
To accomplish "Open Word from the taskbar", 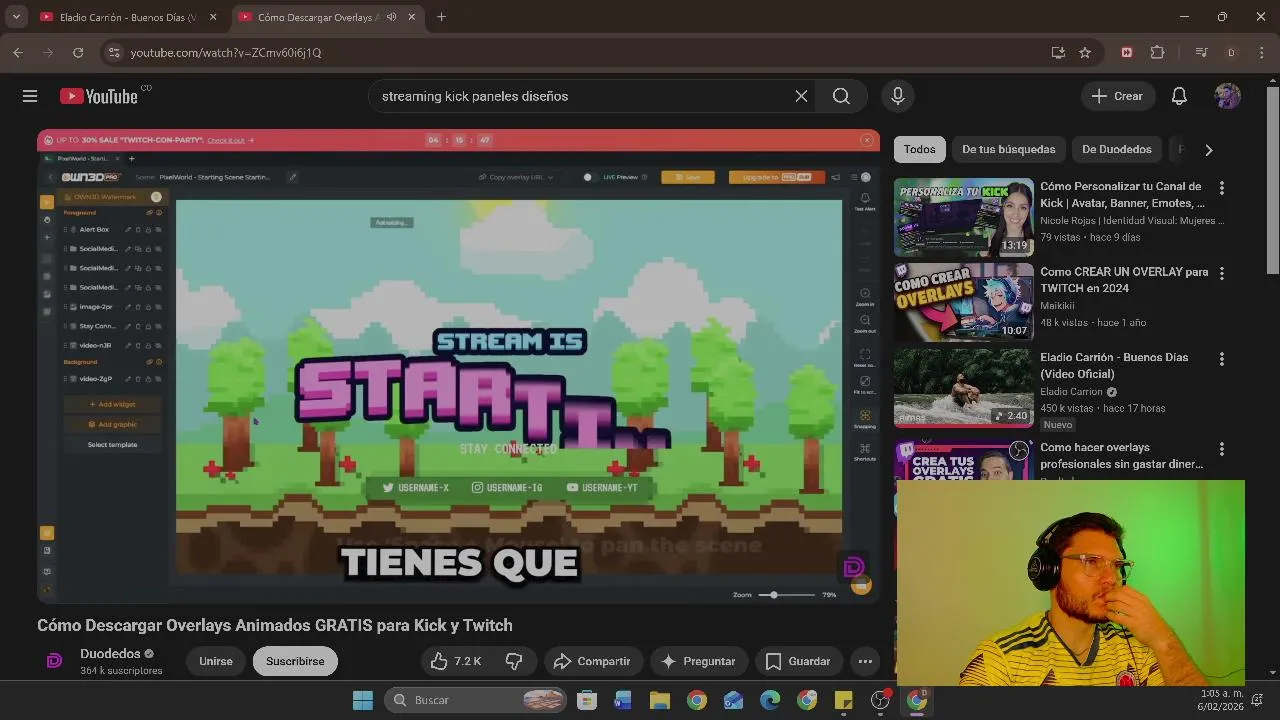I will [623, 700].
